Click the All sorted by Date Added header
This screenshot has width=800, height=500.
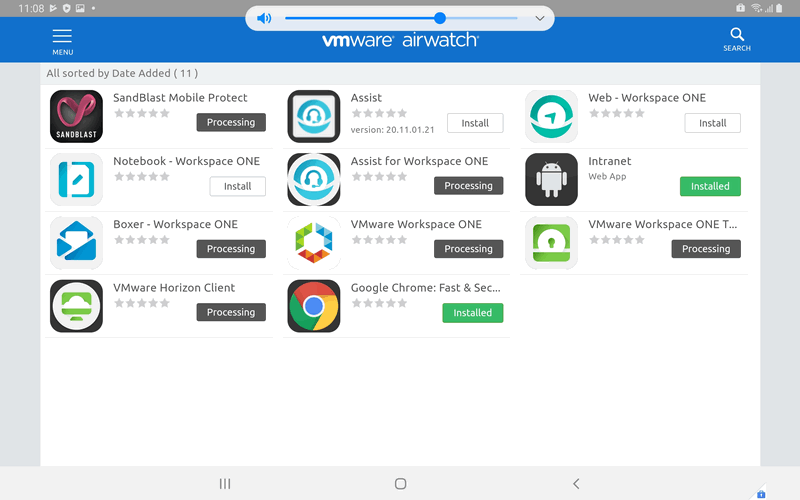pyautogui.click(x=122, y=73)
